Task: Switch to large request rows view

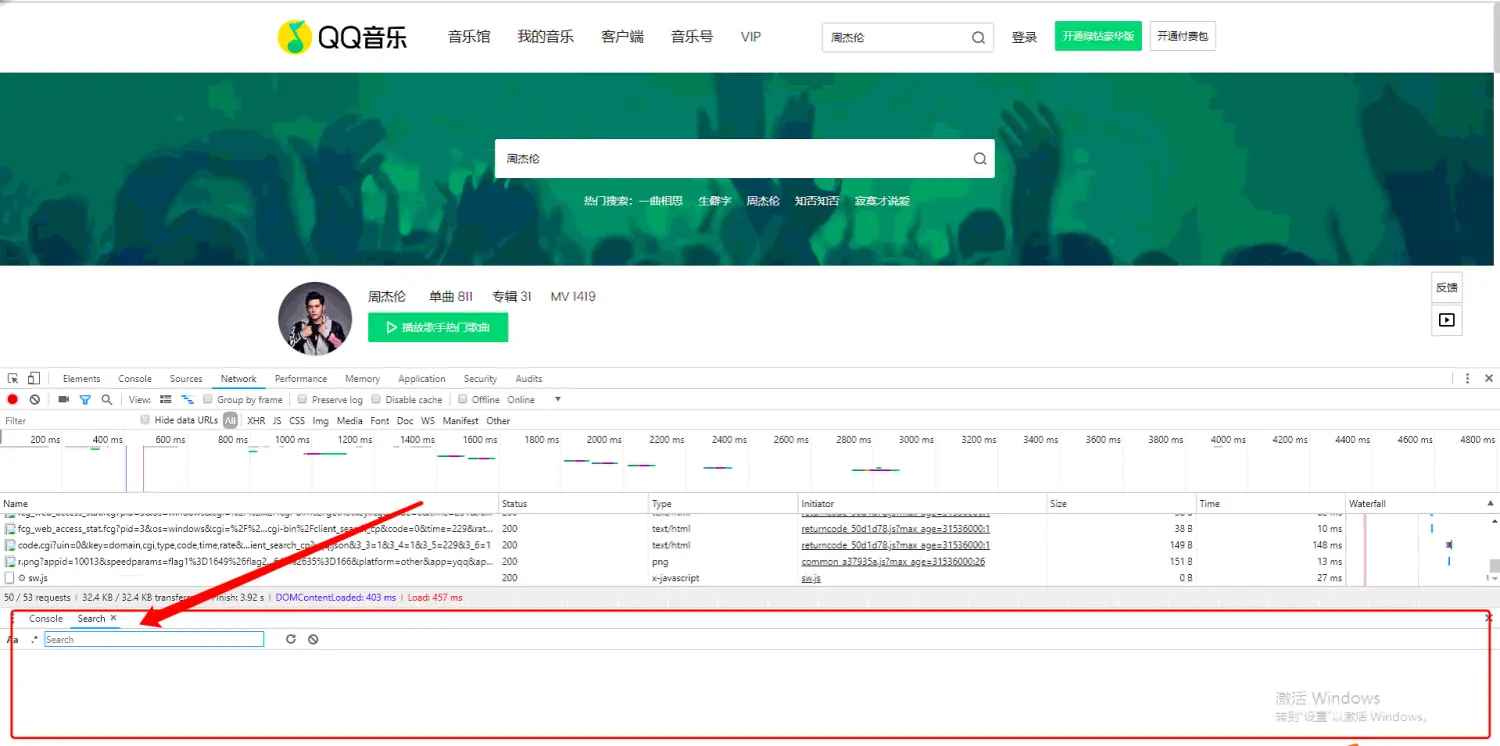Action: click(x=166, y=400)
